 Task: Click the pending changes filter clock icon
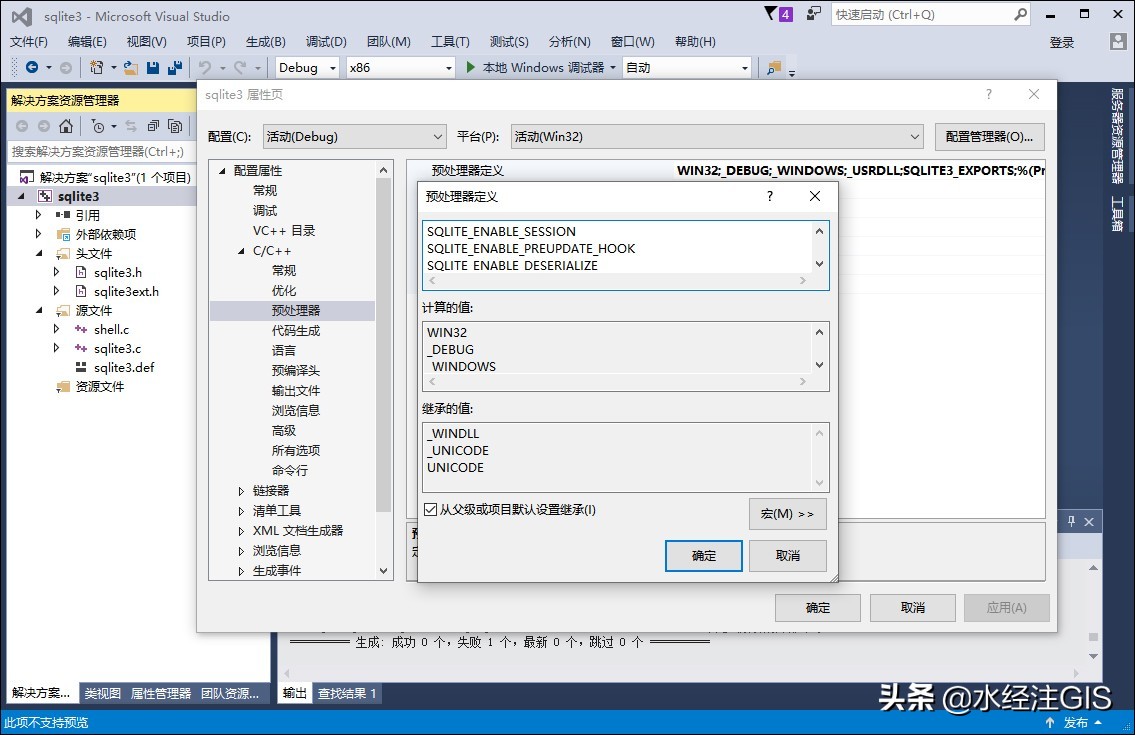tap(98, 126)
